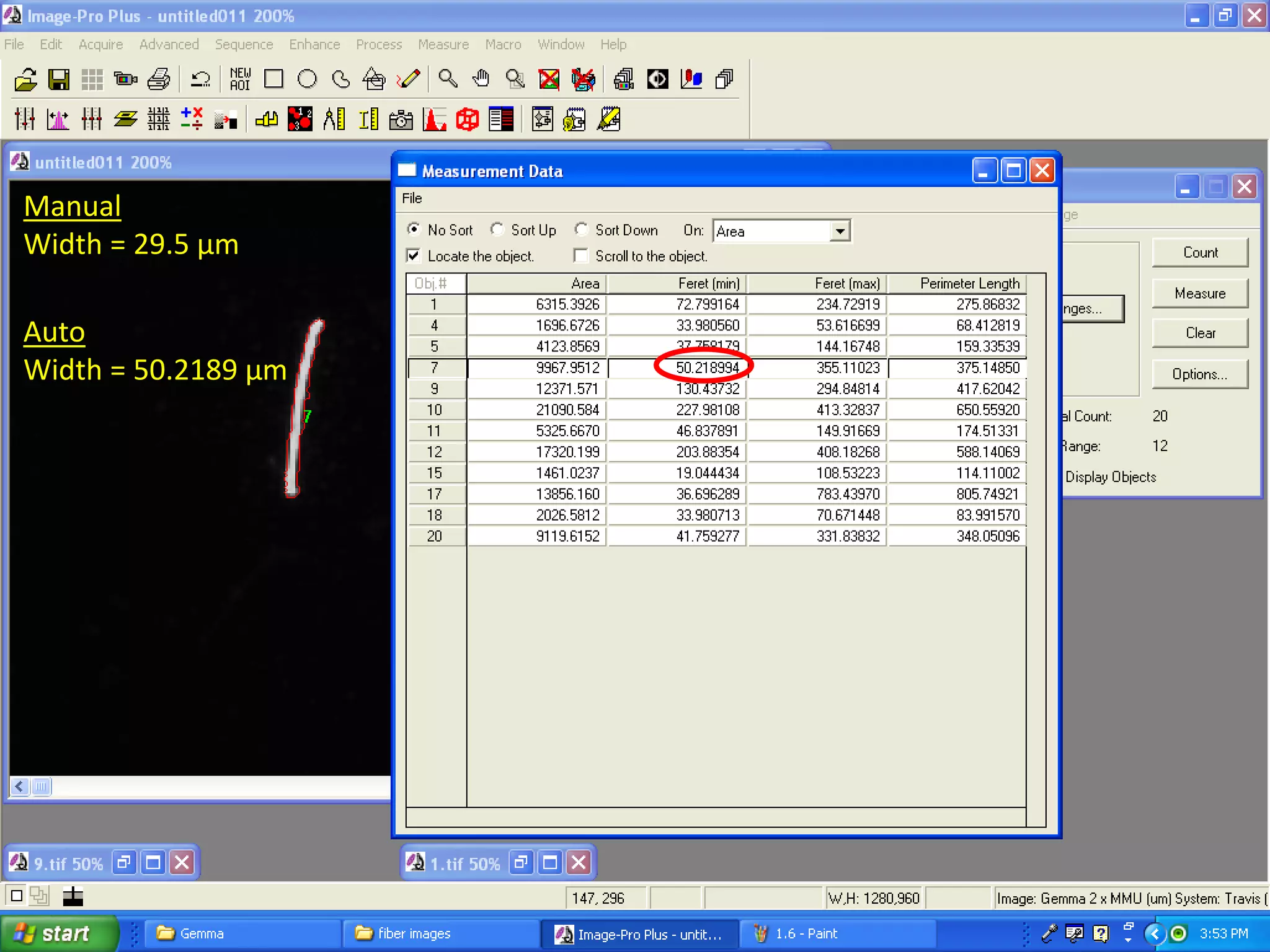Screen dimensions: 1270x952
Task: Open the Macro menu
Action: coord(503,45)
